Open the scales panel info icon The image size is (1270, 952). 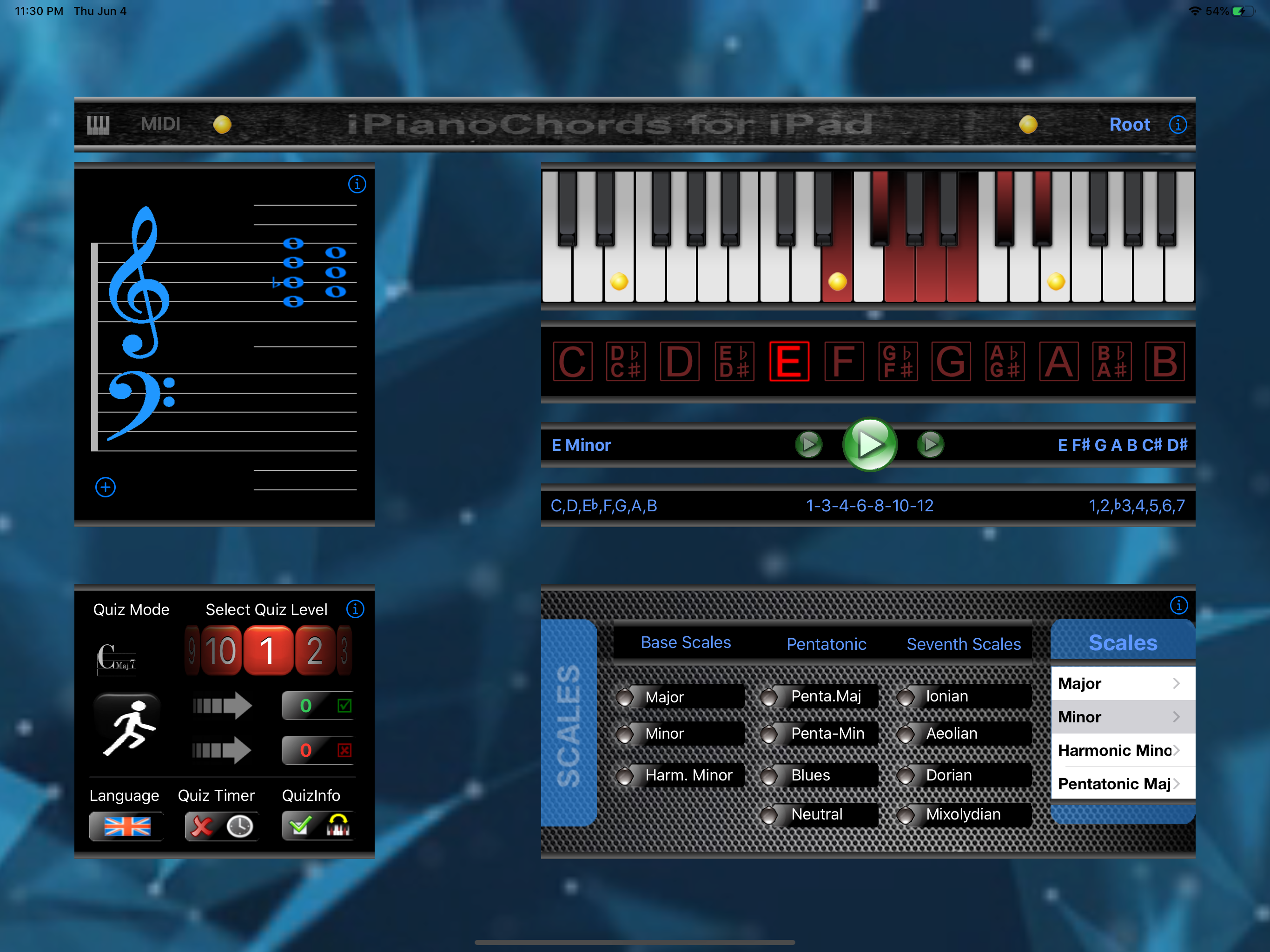(x=1178, y=605)
